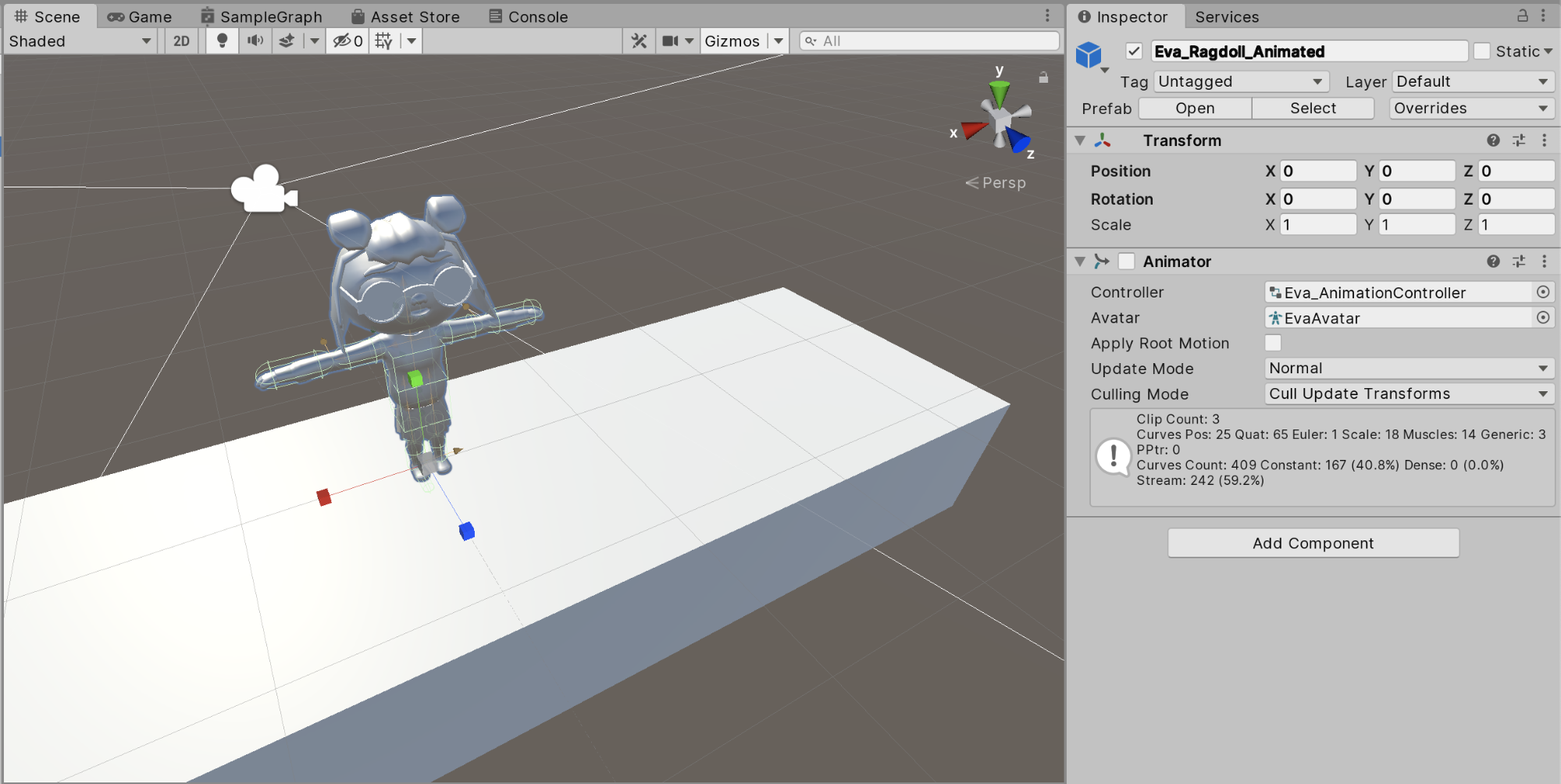
Task: Enable the Static checkbox
Action: pyautogui.click(x=1482, y=52)
